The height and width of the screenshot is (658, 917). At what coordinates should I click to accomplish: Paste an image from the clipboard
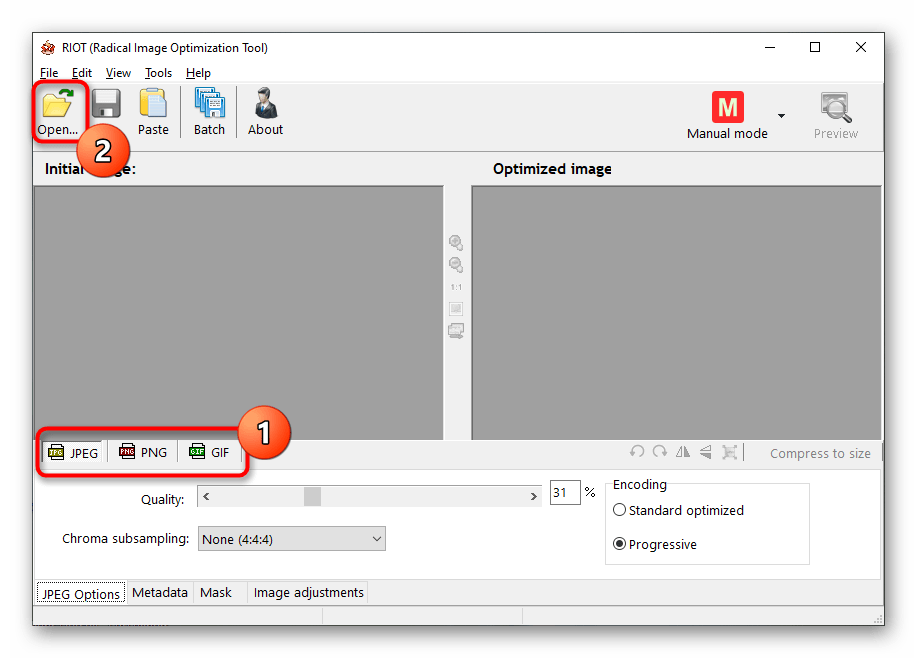point(153,112)
